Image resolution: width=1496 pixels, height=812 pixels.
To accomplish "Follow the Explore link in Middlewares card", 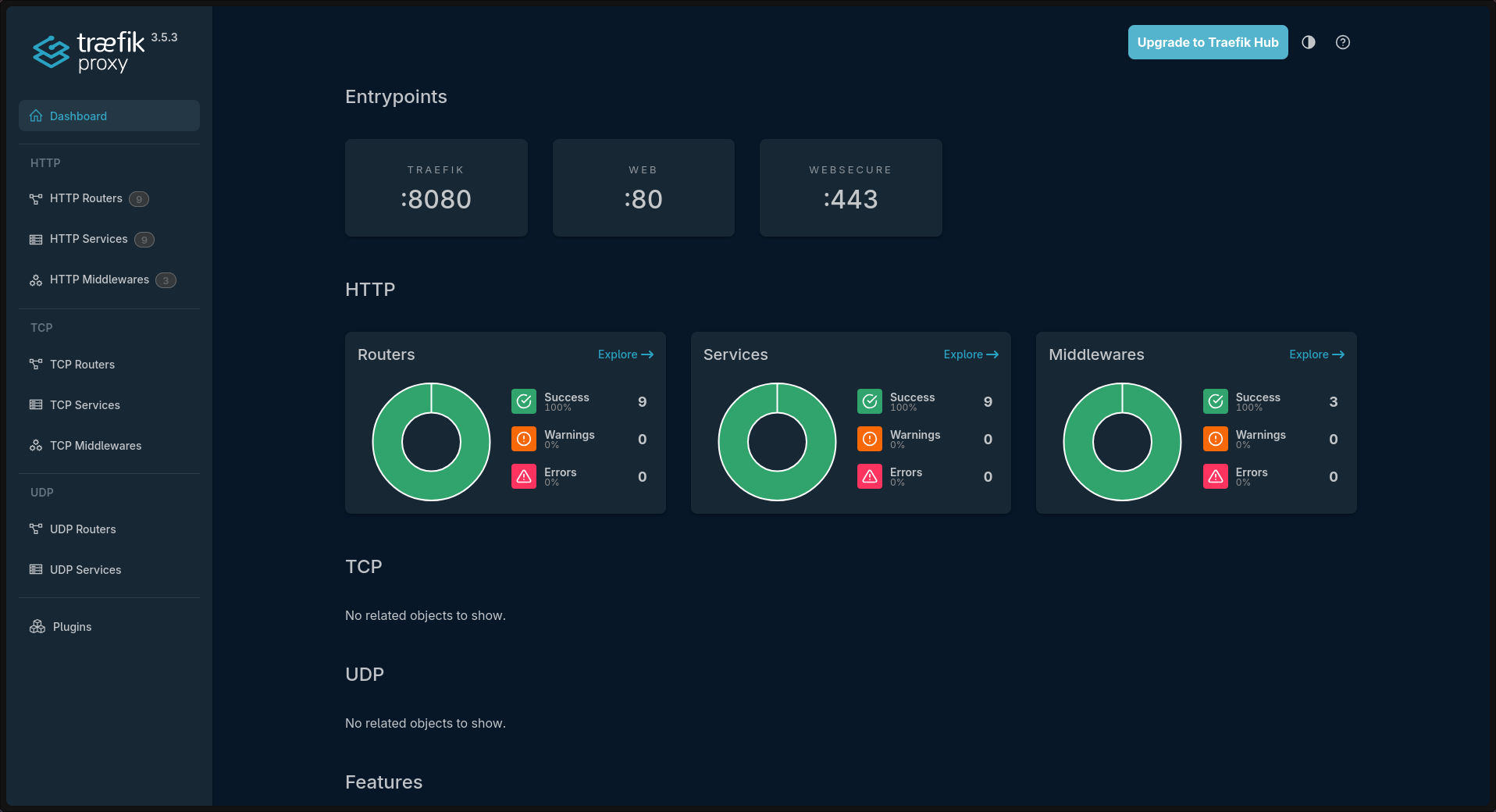I will point(1316,354).
